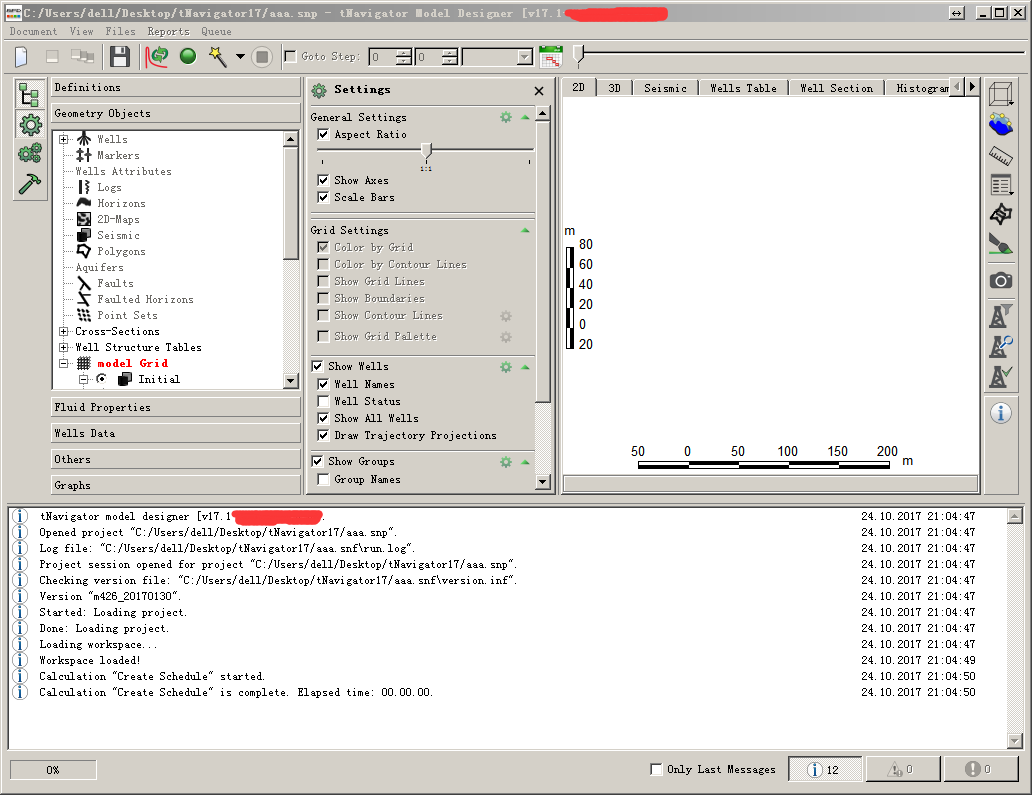1032x795 pixels.
Task: Click the magic wand tool icon
Action: pos(218,57)
